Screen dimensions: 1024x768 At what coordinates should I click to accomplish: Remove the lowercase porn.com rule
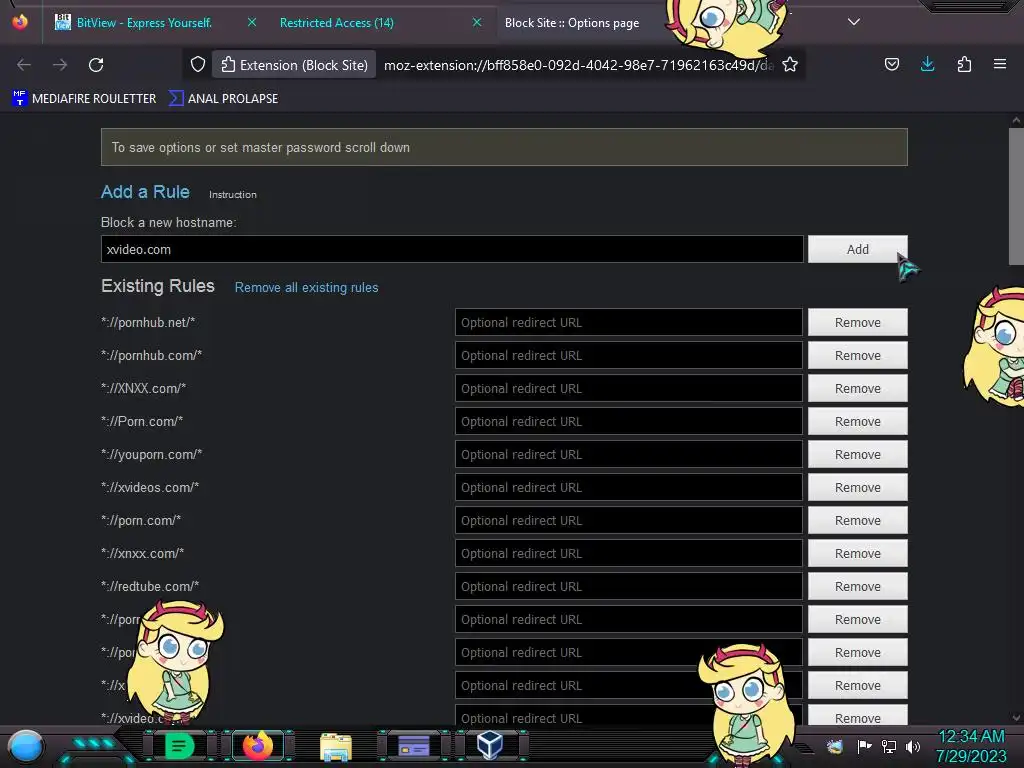(857, 520)
